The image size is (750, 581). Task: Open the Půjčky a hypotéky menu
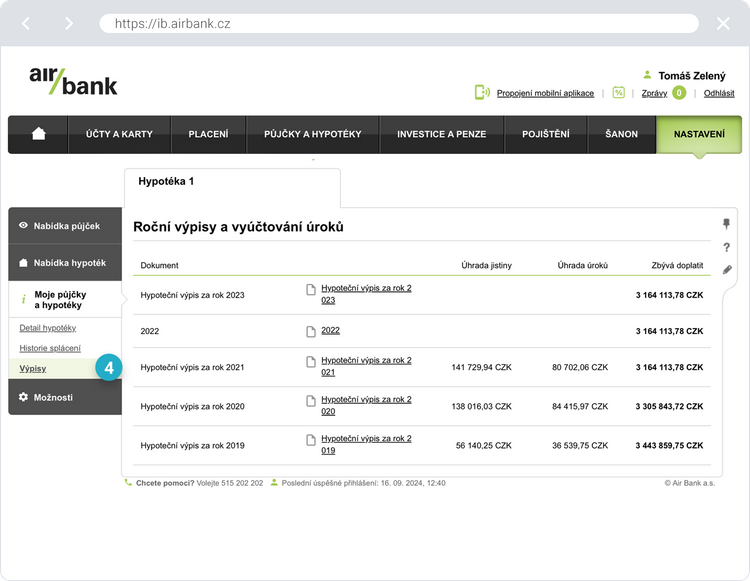pos(312,134)
